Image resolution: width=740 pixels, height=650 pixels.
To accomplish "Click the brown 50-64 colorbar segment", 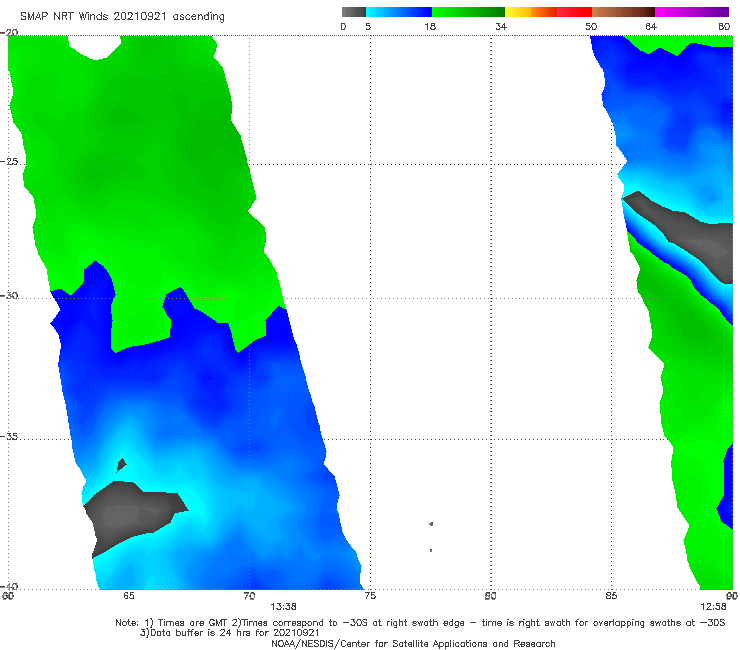I will [x=623, y=12].
